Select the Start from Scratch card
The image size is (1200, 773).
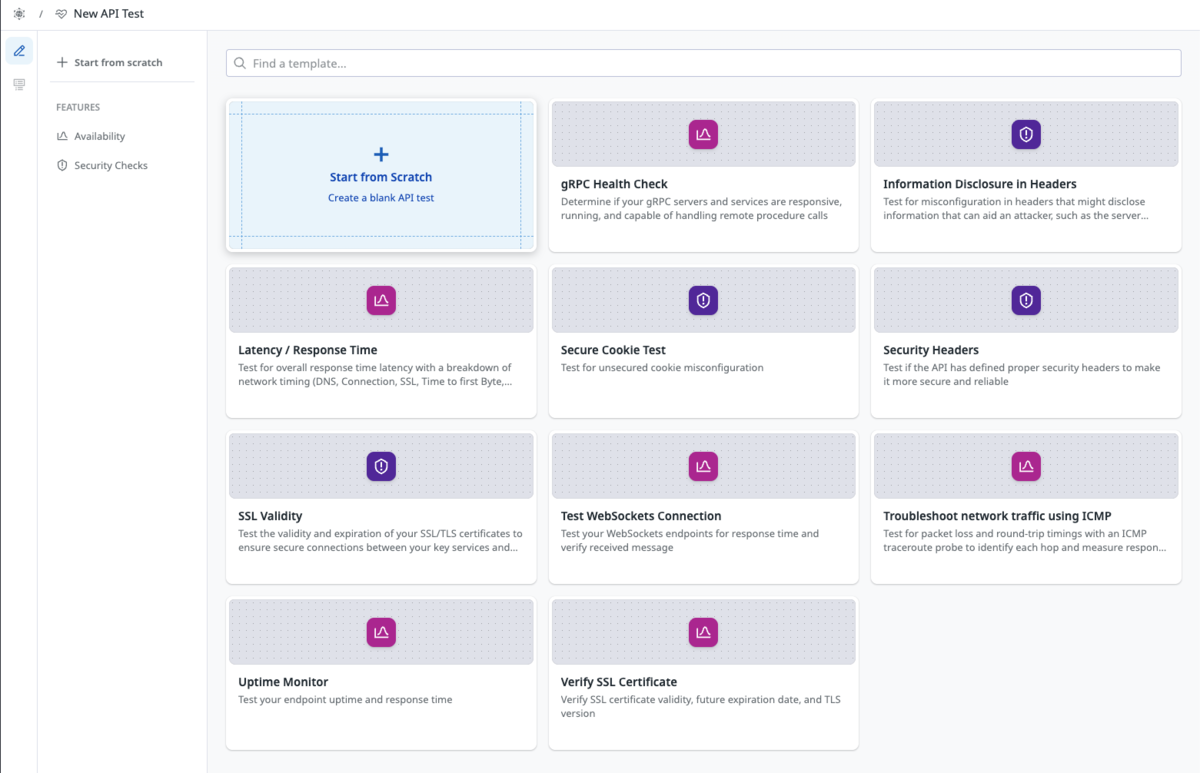[x=381, y=175]
